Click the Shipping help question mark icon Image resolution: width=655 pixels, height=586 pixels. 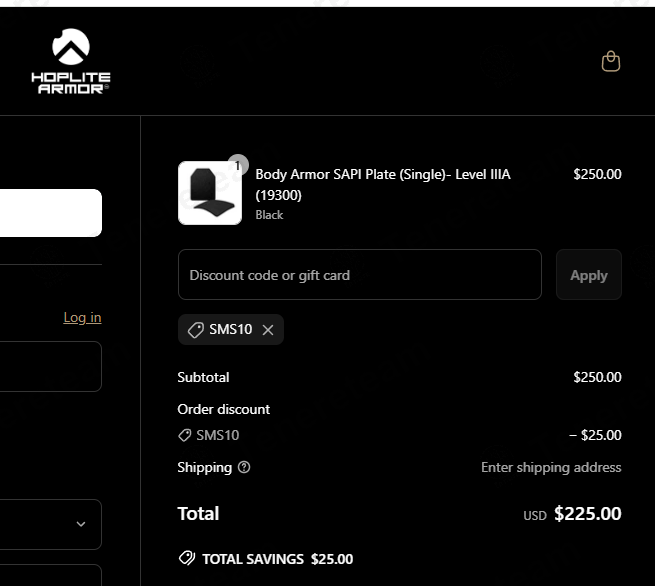(x=245, y=467)
